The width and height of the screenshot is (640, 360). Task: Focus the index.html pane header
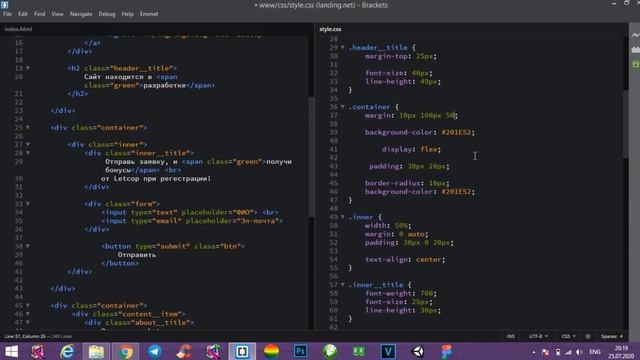18,29
